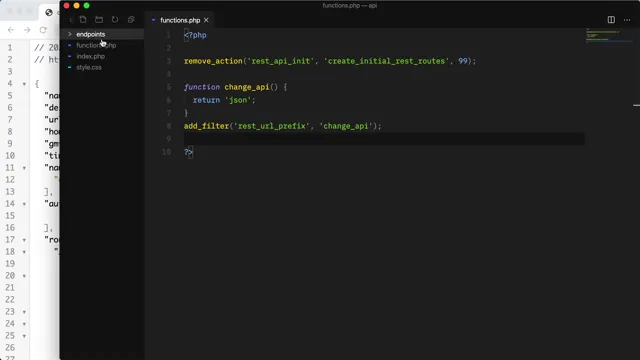The height and width of the screenshot is (360, 640).
Task: Click the globe icon on browser tab
Action: [49, 12]
